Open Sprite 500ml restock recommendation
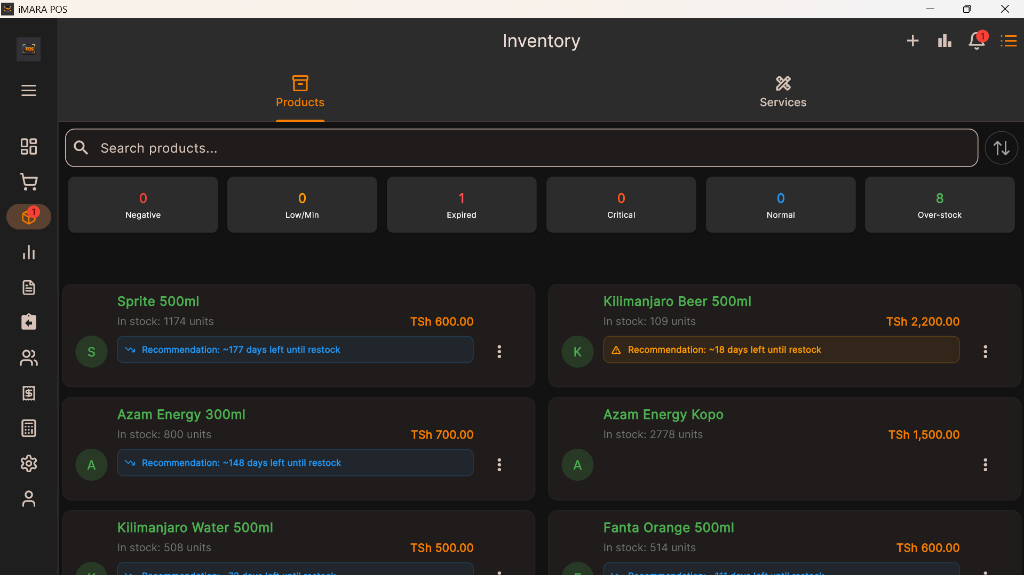1024x575 pixels. (295, 350)
